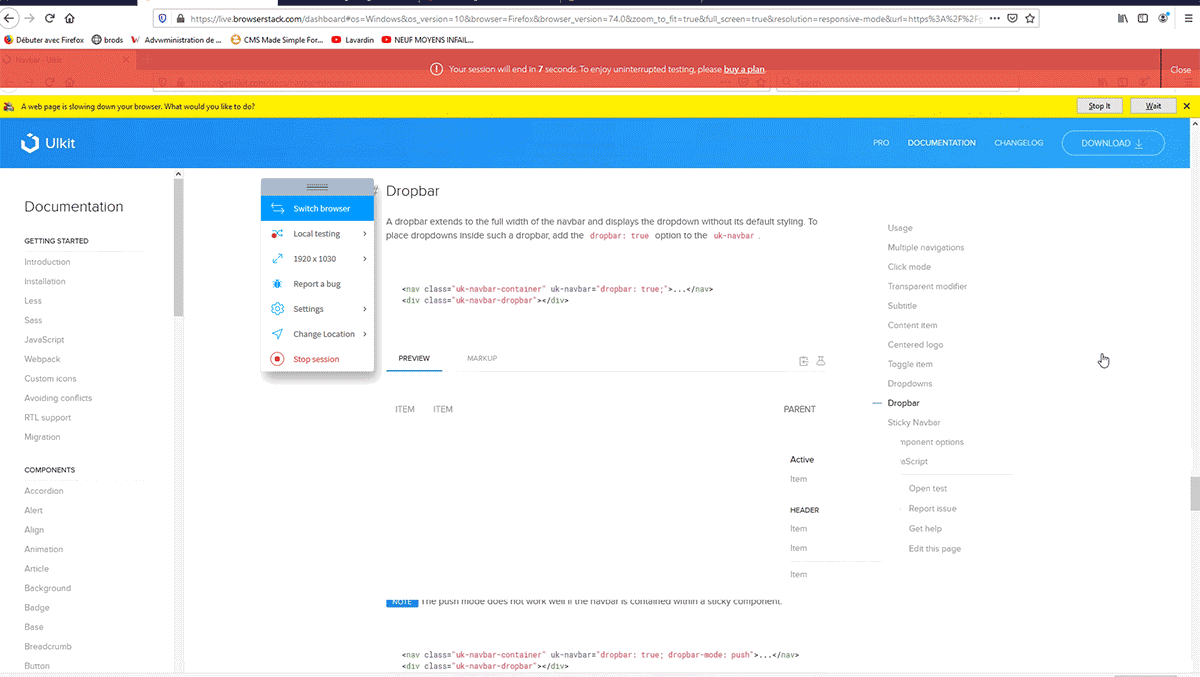The width and height of the screenshot is (1200, 677).
Task: Open DOCUMENTATION in the Ulkit navbar
Action: tap(941, 142)
